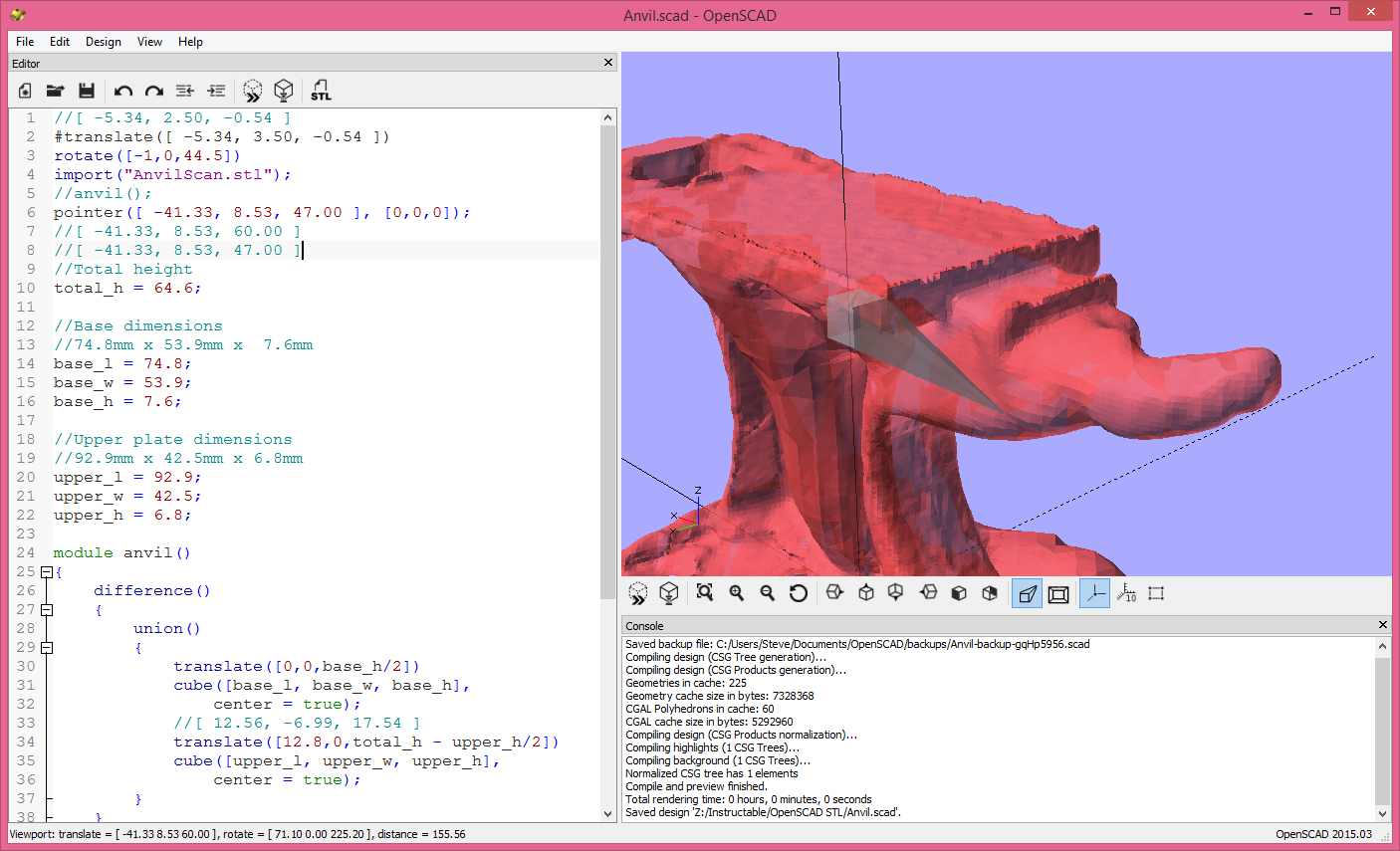Open the Design menu
The image size is (1400, 851).
pos(103,42)
